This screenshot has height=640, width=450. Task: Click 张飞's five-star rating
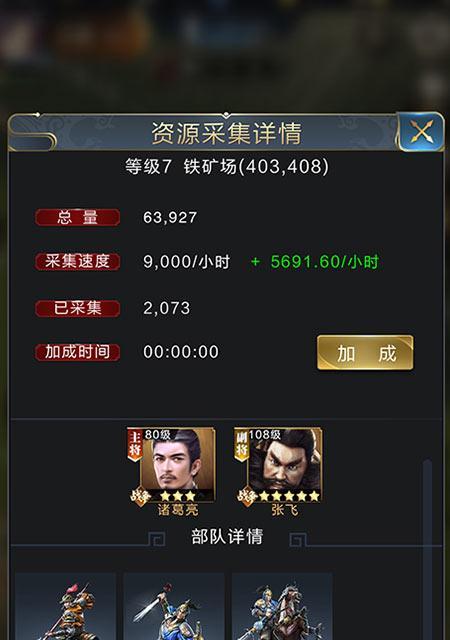[x=290, y=496]
